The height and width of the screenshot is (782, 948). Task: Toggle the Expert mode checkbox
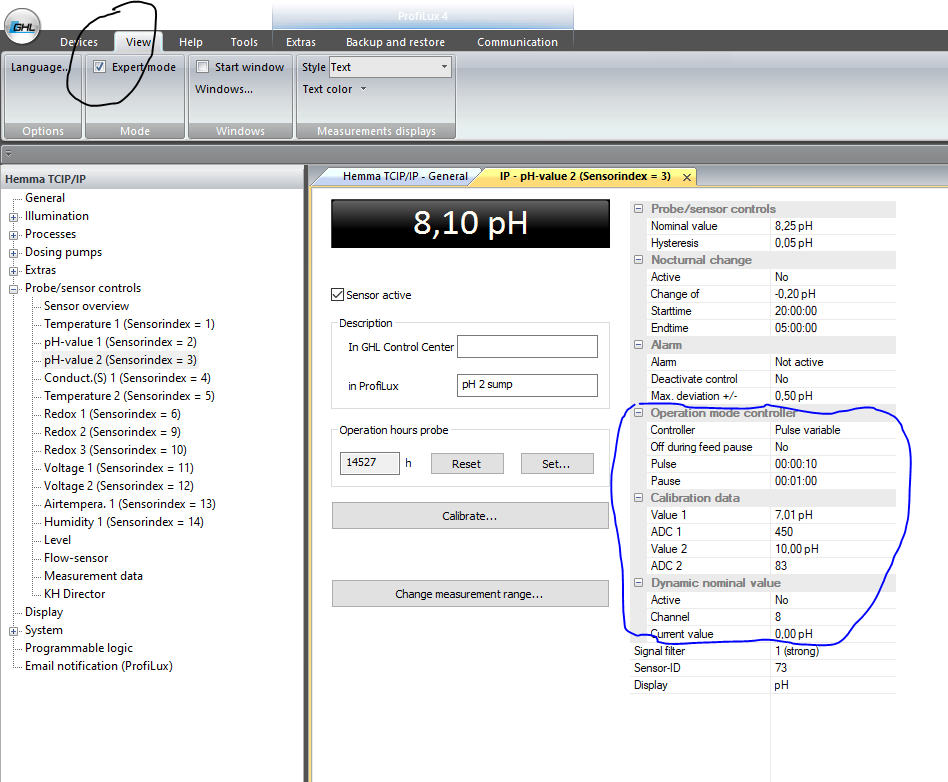[x=100, y=67]
